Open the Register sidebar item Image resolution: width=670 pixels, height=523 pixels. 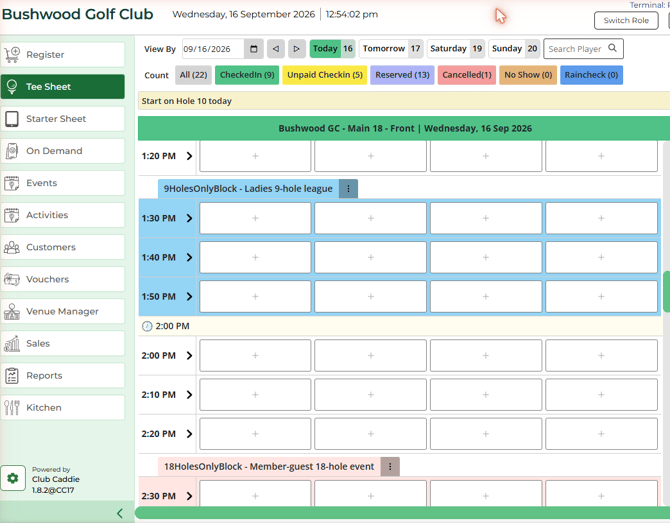63,55
